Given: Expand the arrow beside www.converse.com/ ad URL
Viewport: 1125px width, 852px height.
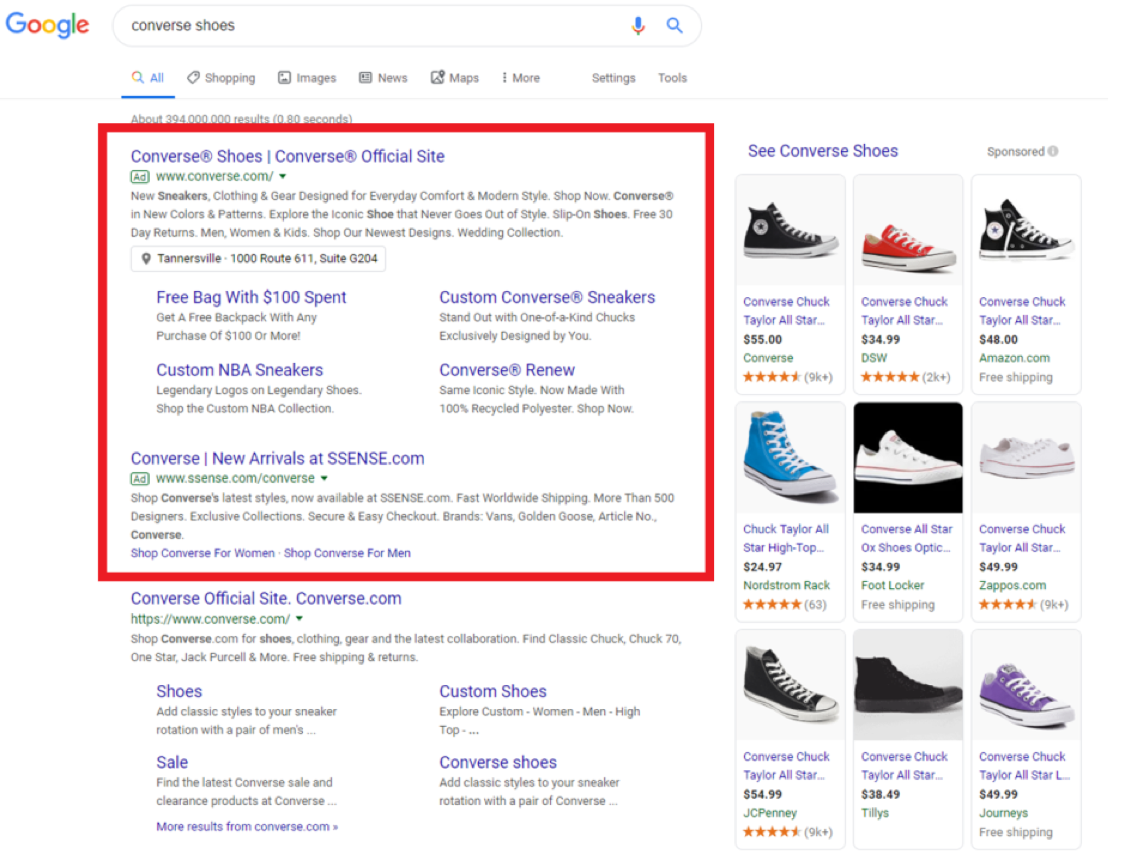Looking at the screenshot, I should tap(283, 177).
